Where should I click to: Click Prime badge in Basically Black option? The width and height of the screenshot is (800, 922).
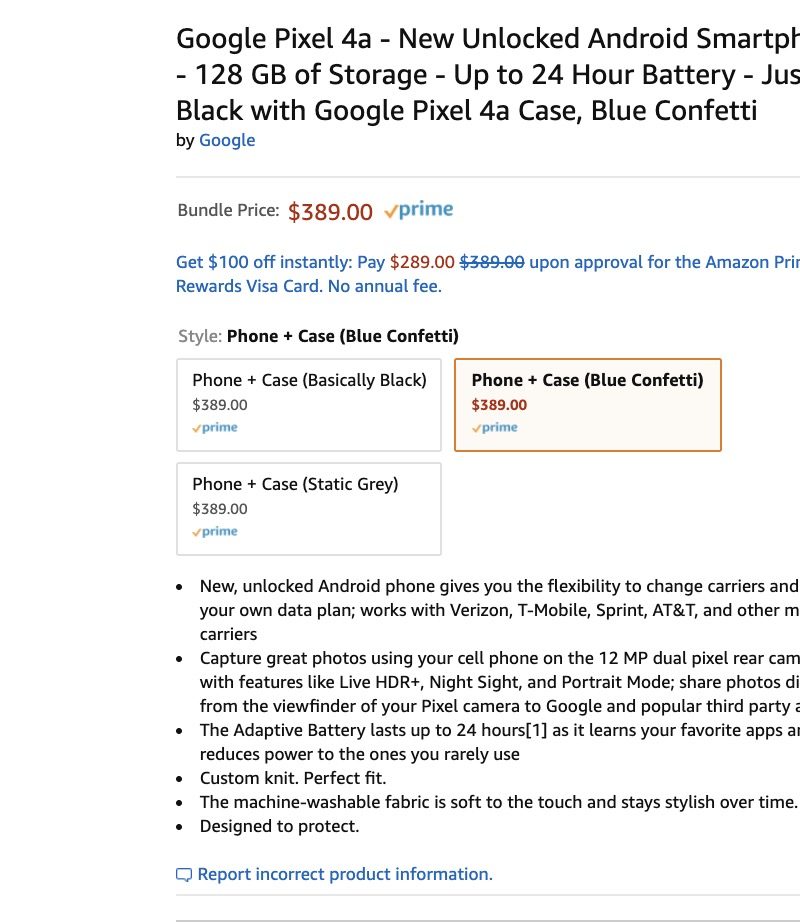(x=215, y=428)
